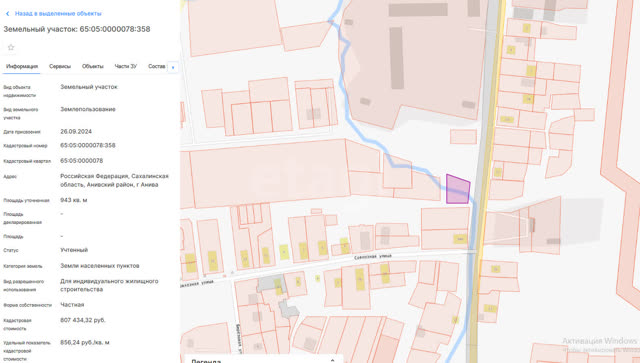Click the cadastral number value 65:05:0000078:358
Screen dimensions: 640x363
(88, 145)
